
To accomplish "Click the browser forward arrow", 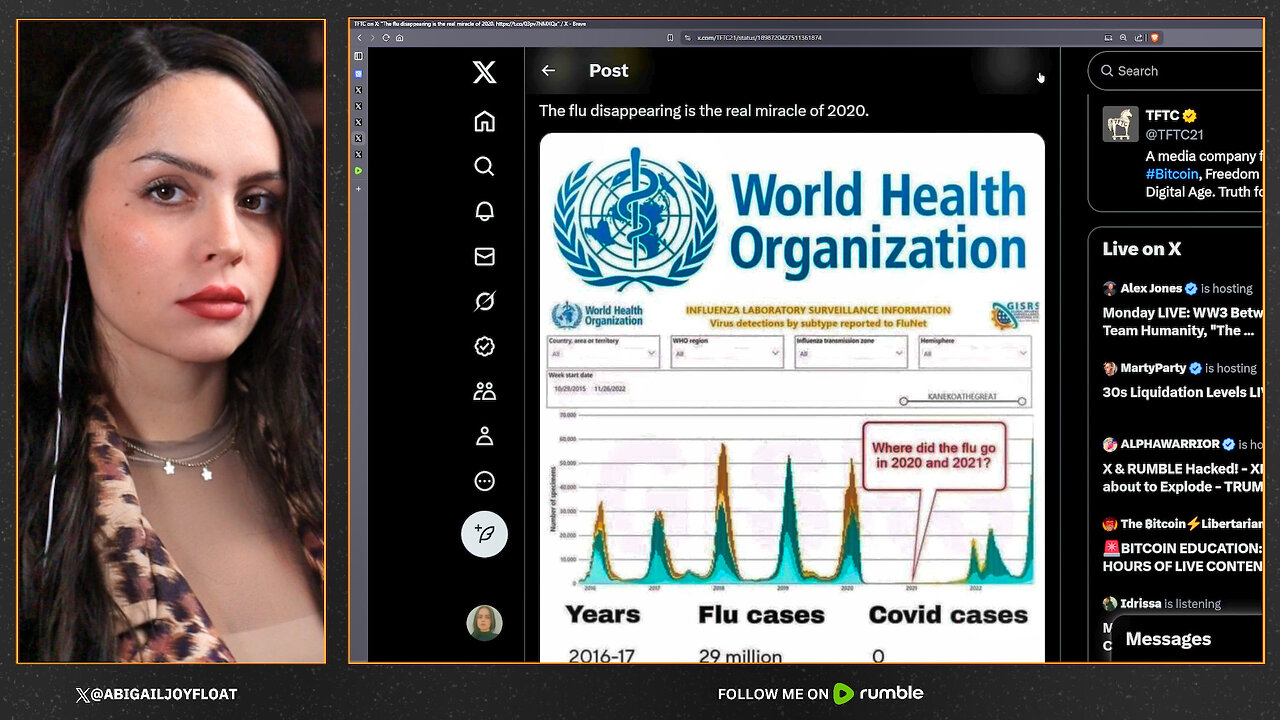I will (372, 37).
